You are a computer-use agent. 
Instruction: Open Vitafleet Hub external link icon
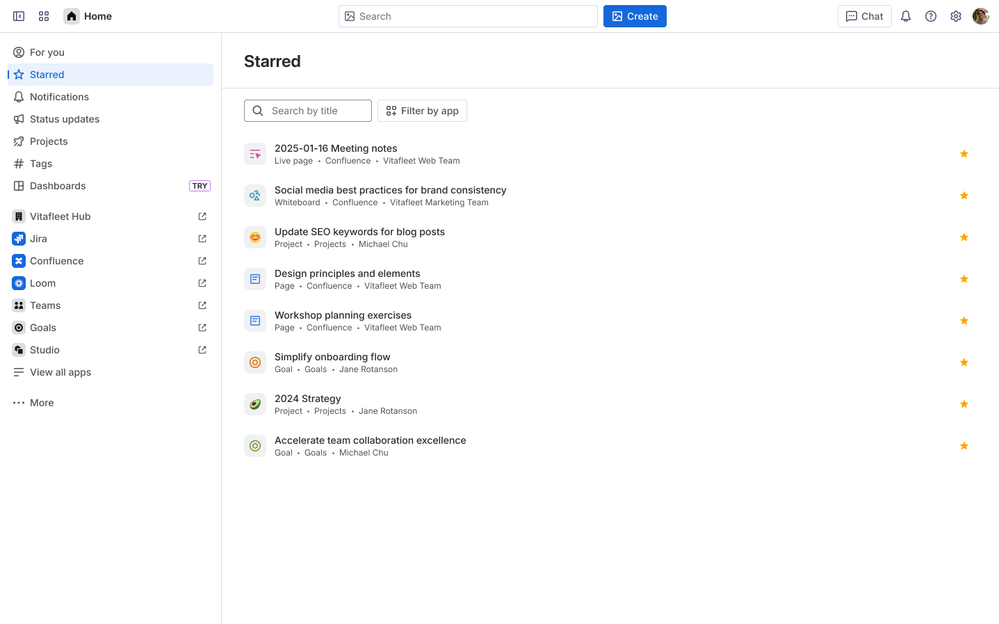click(202, 217)
